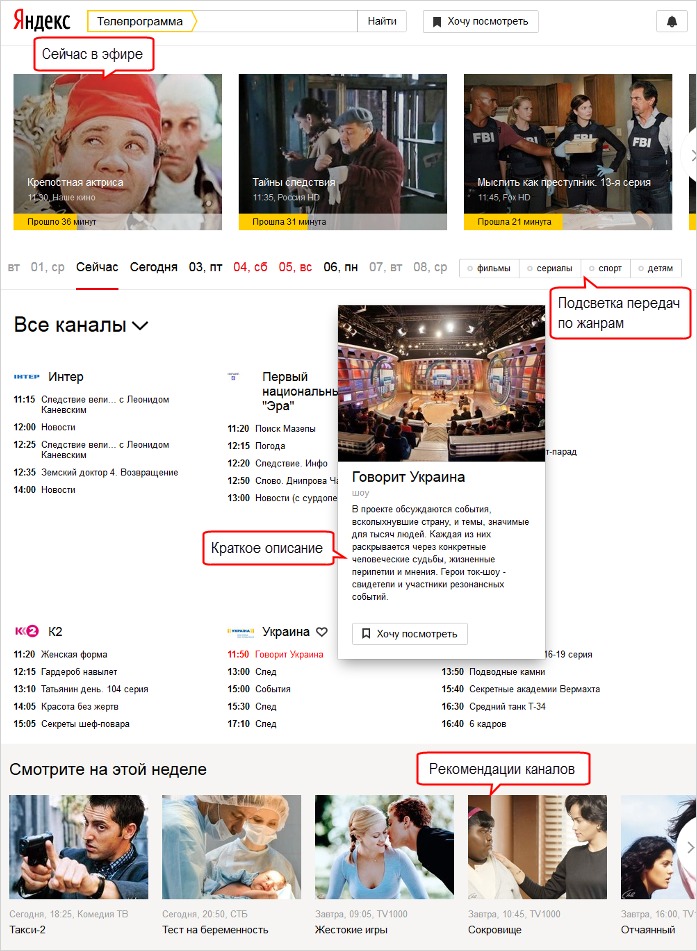Image resolution: width=697 pixels, height=951 pixels.
Task: Open the 11:50 Говорит Украина listing
Action: pyautogui.click(x=275, y=654)
